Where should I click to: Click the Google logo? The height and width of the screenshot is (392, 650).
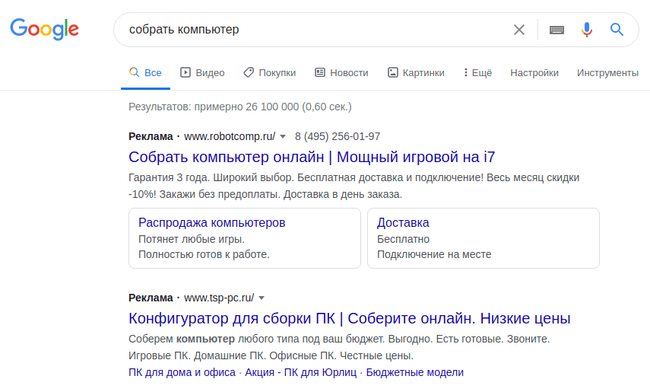coord(44,29)
